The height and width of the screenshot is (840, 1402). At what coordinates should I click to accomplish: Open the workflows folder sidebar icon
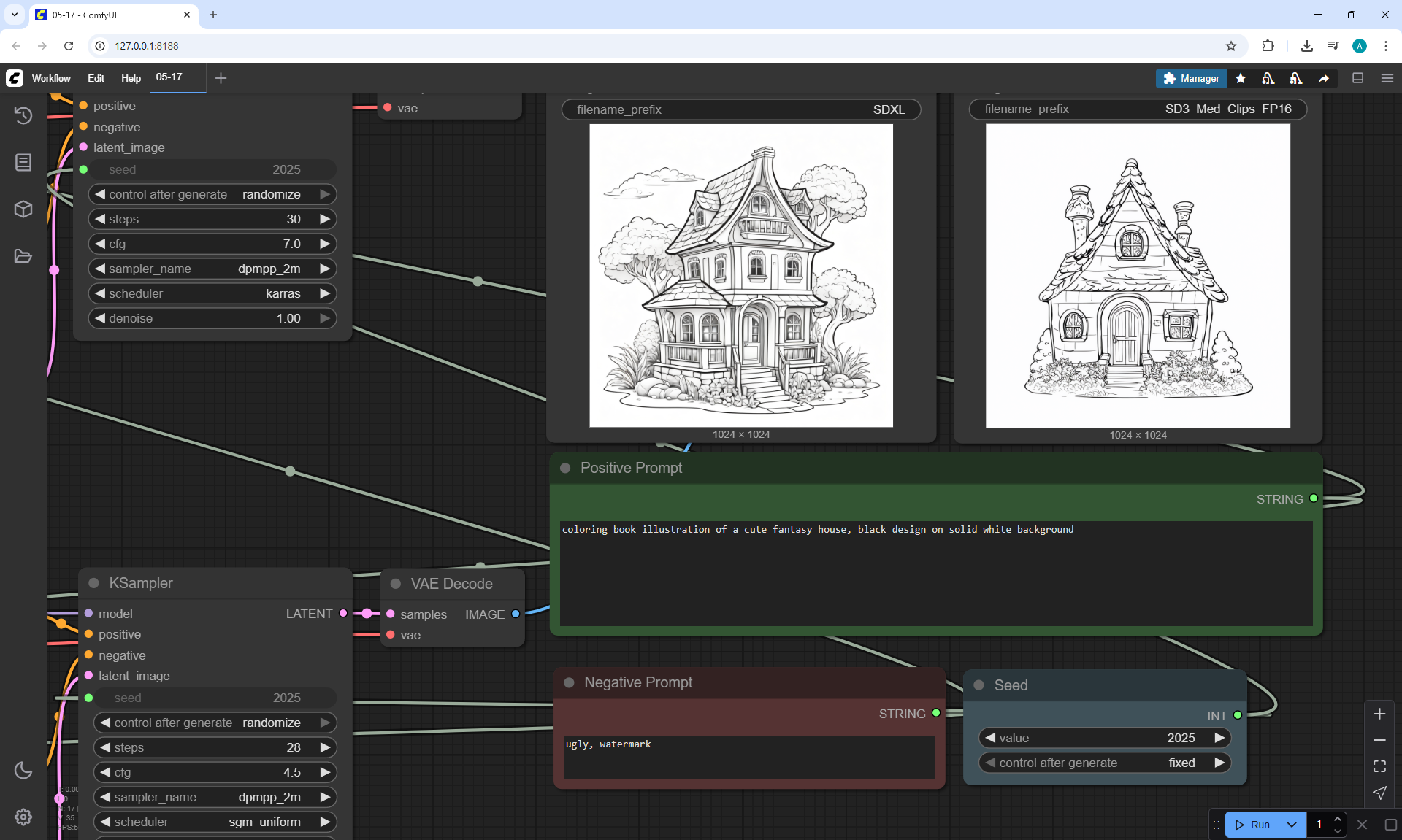pos(23,256)
